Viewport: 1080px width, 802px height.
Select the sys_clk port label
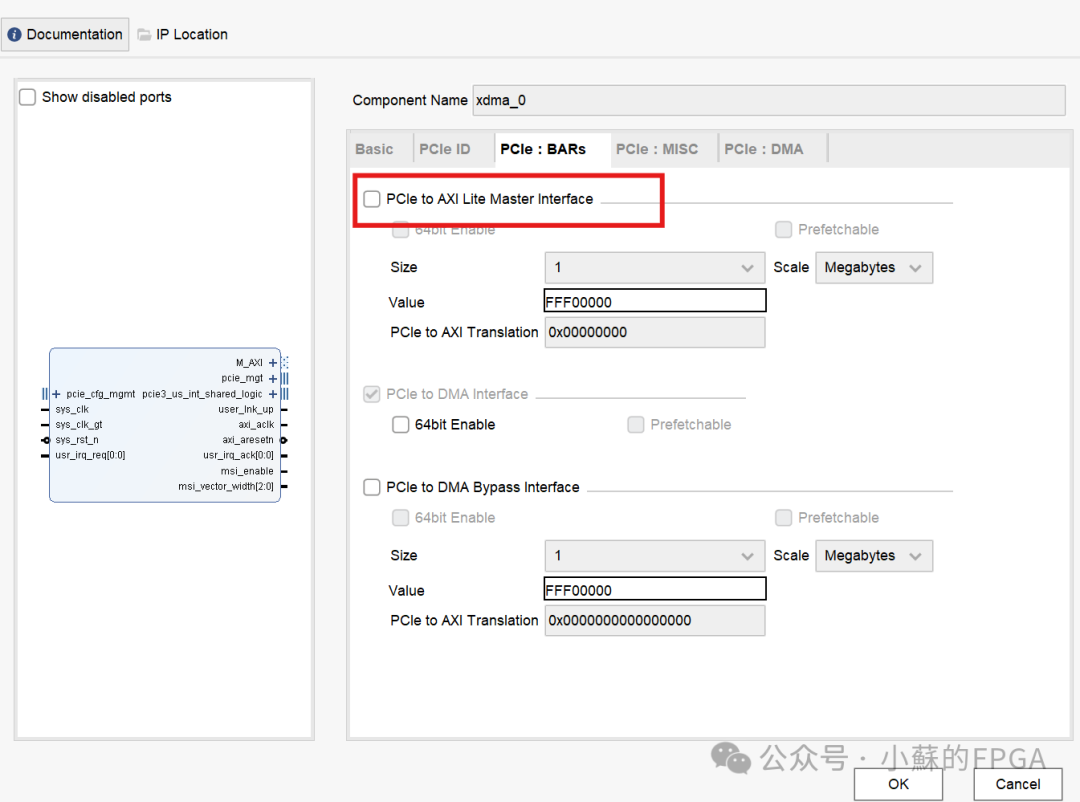(x=72, y=409)
